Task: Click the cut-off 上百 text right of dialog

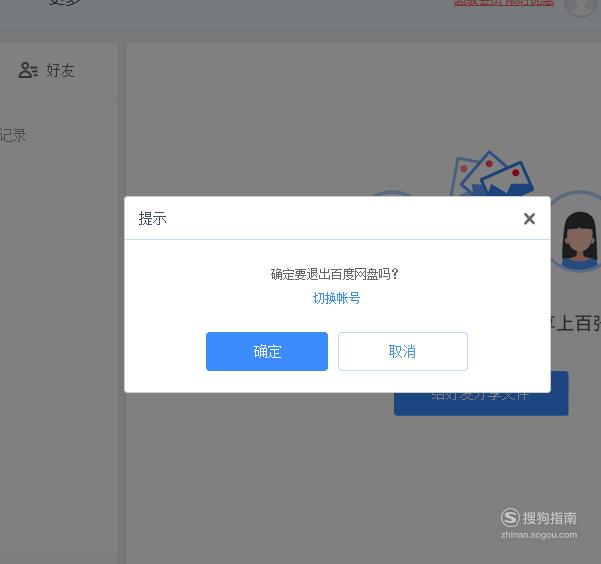Action: tap(576, 323)
